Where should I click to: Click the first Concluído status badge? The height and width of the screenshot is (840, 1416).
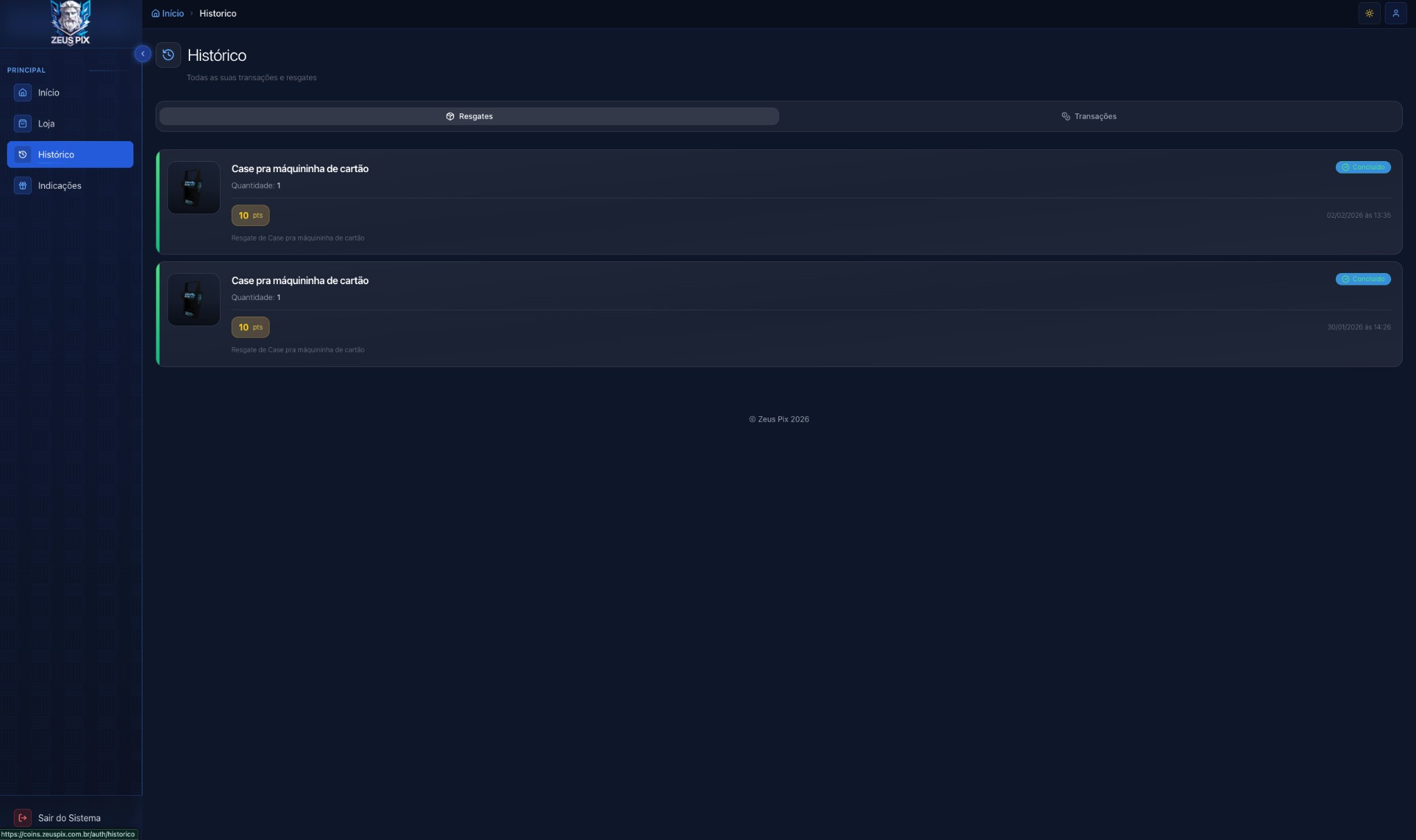pos(1363,167)
